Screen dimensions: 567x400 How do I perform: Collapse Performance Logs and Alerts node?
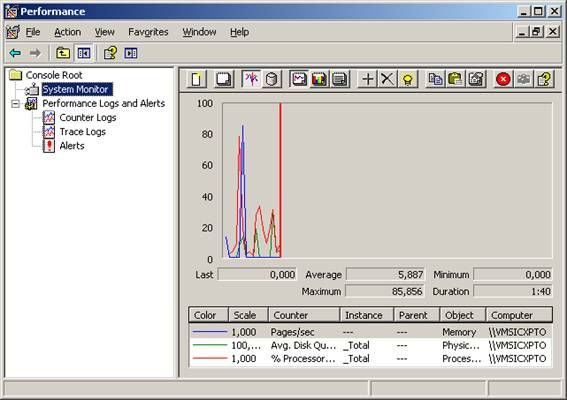(15, 104)
